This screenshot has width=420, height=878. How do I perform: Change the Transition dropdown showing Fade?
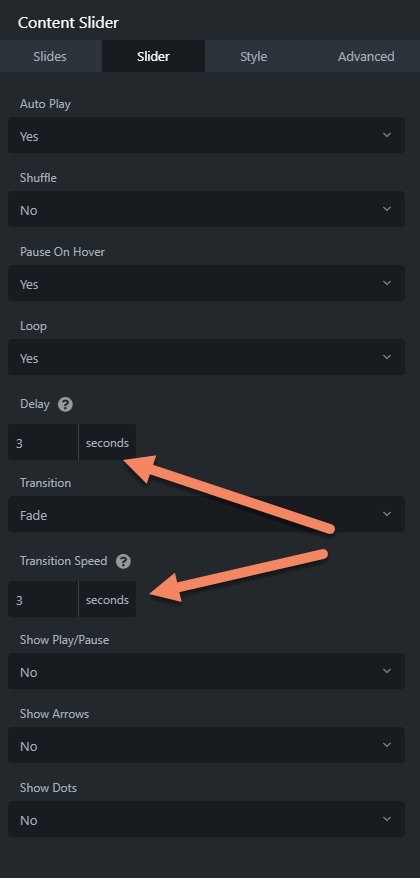[x=206, y=514]
